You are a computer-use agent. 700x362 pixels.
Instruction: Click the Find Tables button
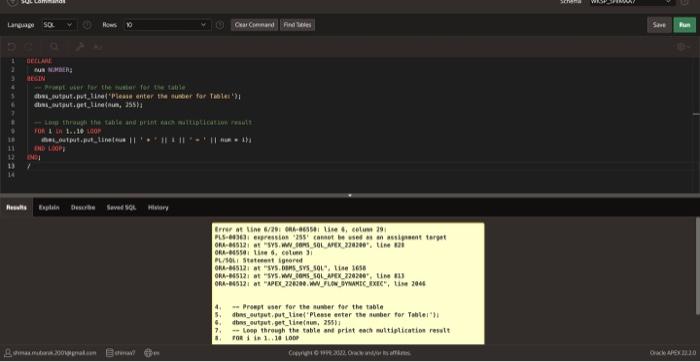297,25
